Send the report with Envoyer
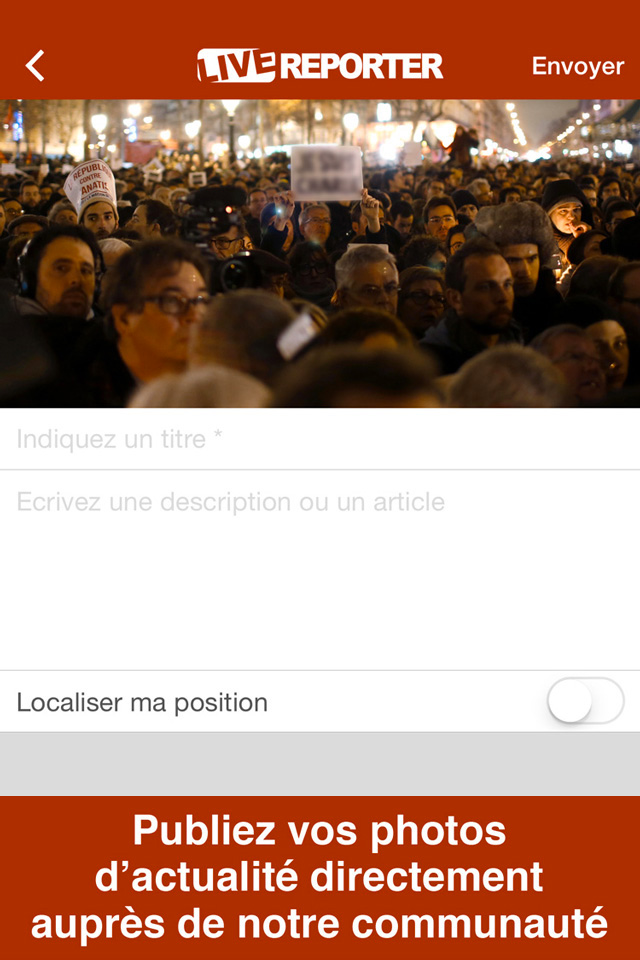The height and width of the screenshot is (960, 640). coord(578,66)
